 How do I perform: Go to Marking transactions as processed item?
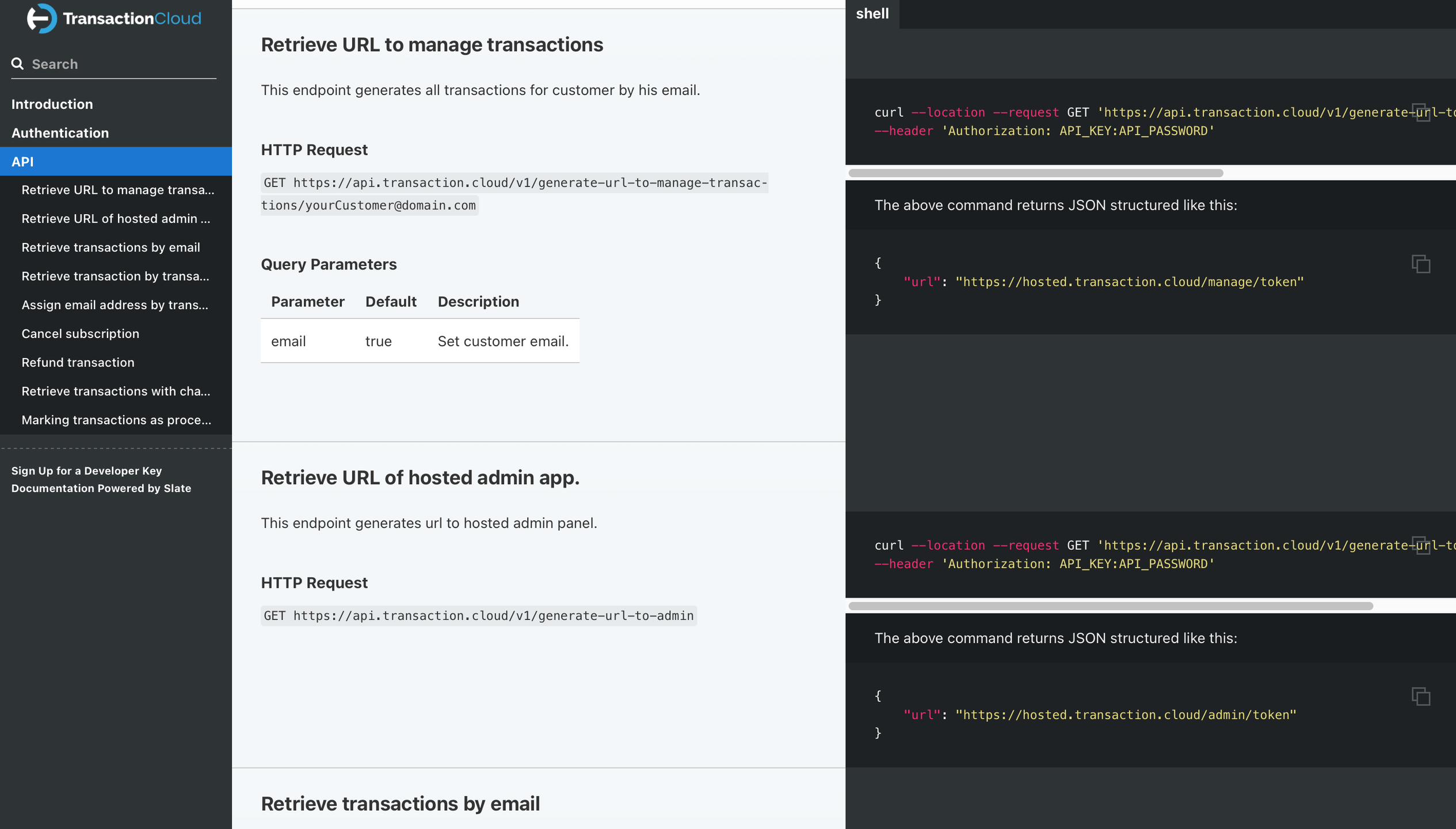tap(116, 420)
